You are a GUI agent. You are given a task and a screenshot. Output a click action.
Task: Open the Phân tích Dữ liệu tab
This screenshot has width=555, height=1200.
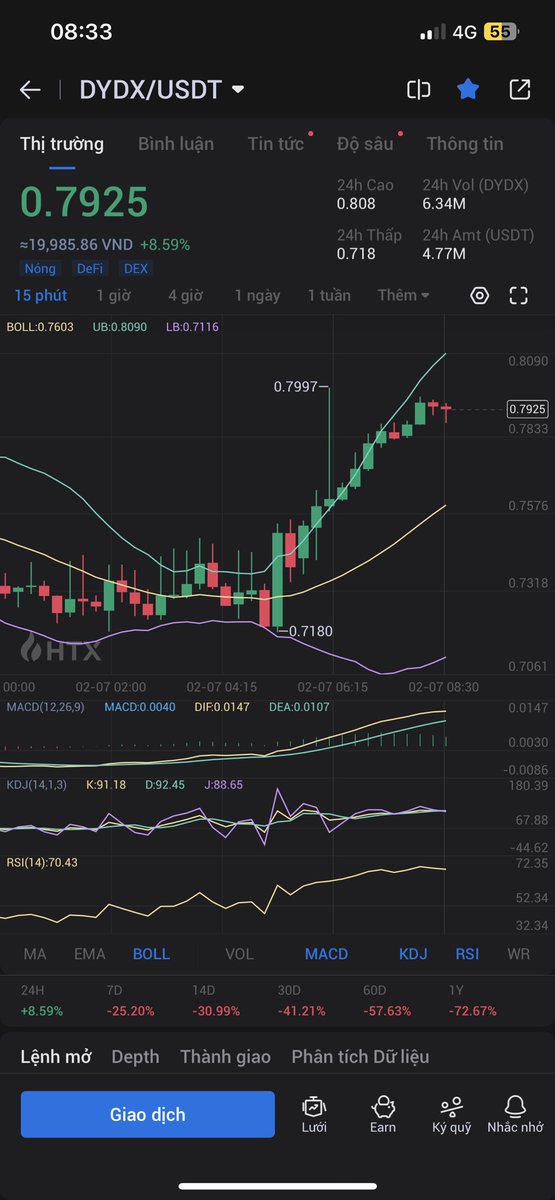(x=360, y=1057)
